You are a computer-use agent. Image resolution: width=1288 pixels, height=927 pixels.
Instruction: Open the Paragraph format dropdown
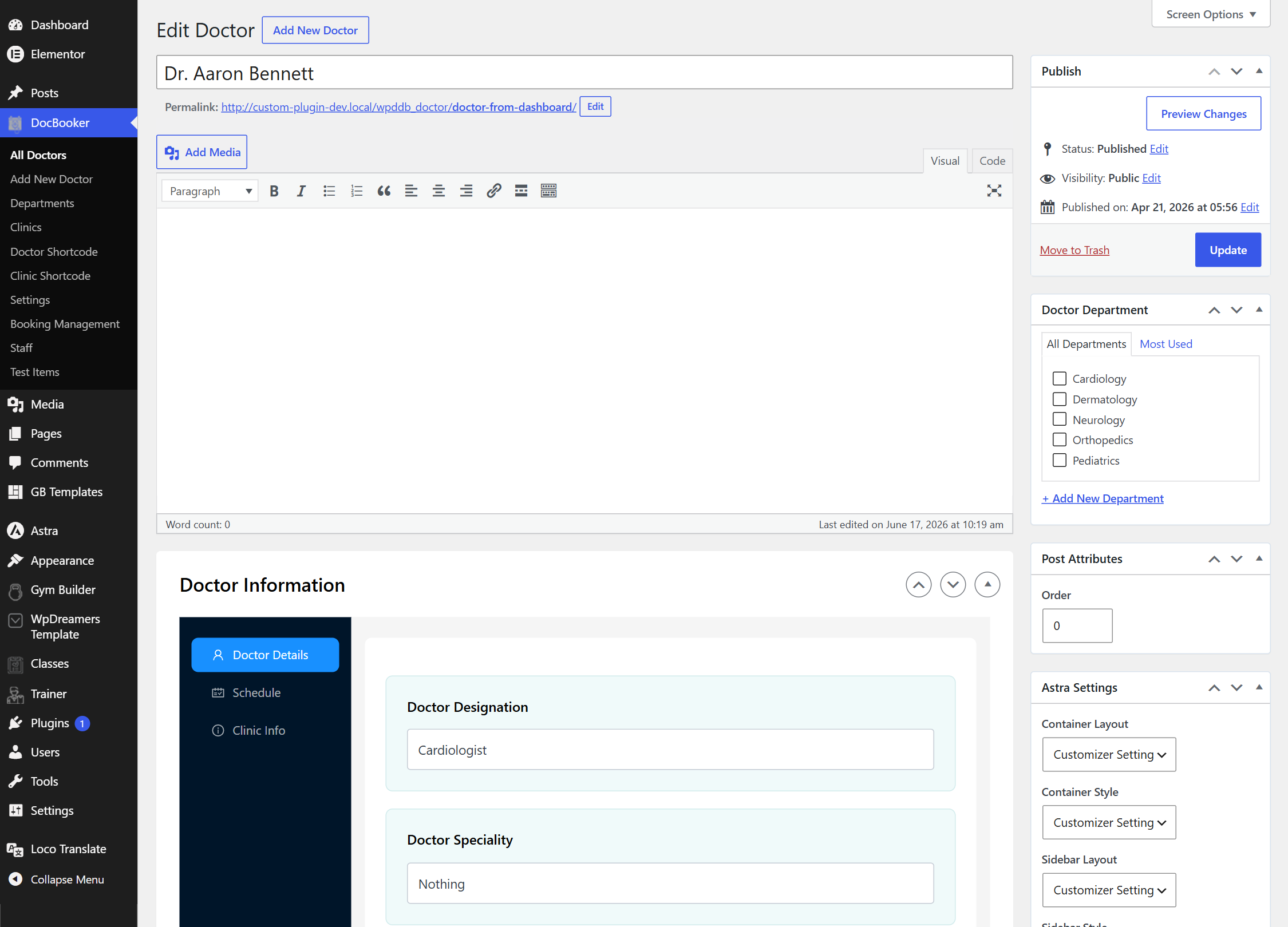[210, 191]
